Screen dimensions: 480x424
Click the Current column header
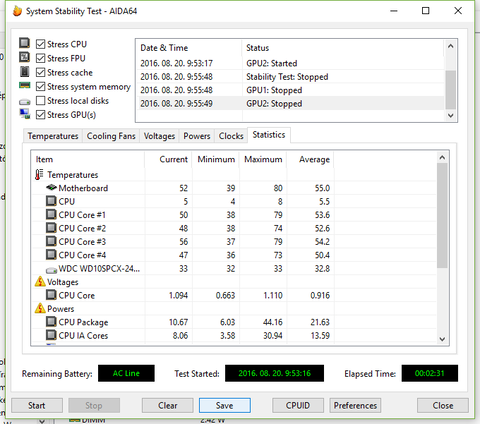click(168, 159)
